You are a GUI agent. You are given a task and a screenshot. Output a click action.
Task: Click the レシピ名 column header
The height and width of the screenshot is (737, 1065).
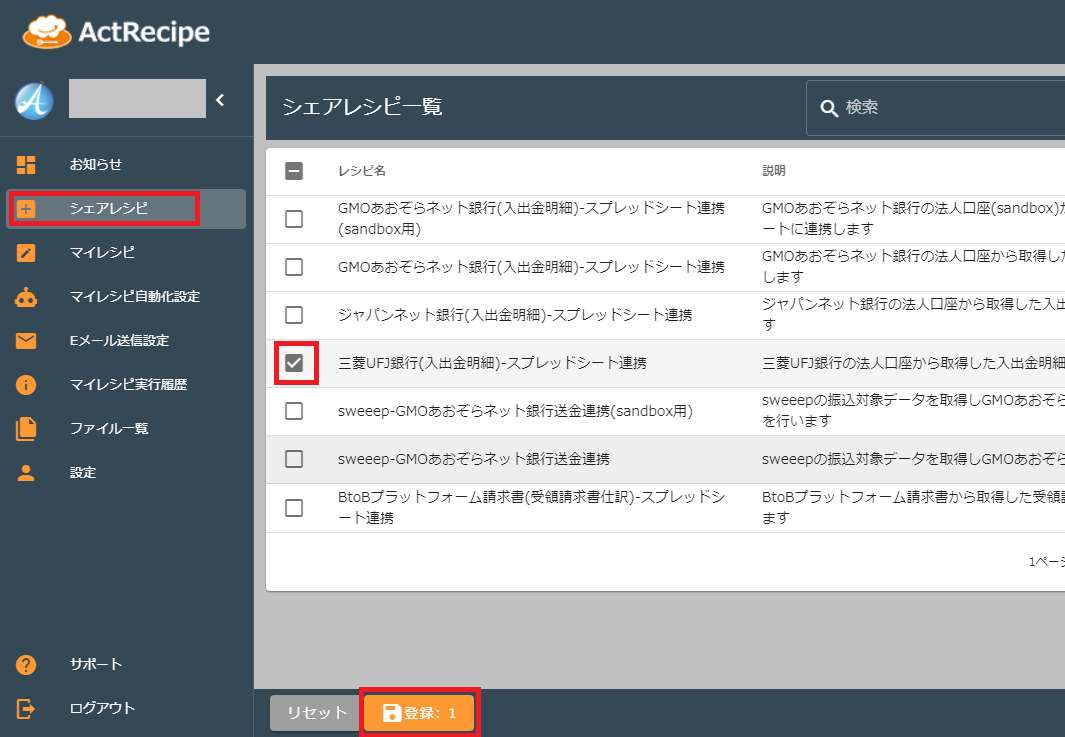click(x=362, y=171)
